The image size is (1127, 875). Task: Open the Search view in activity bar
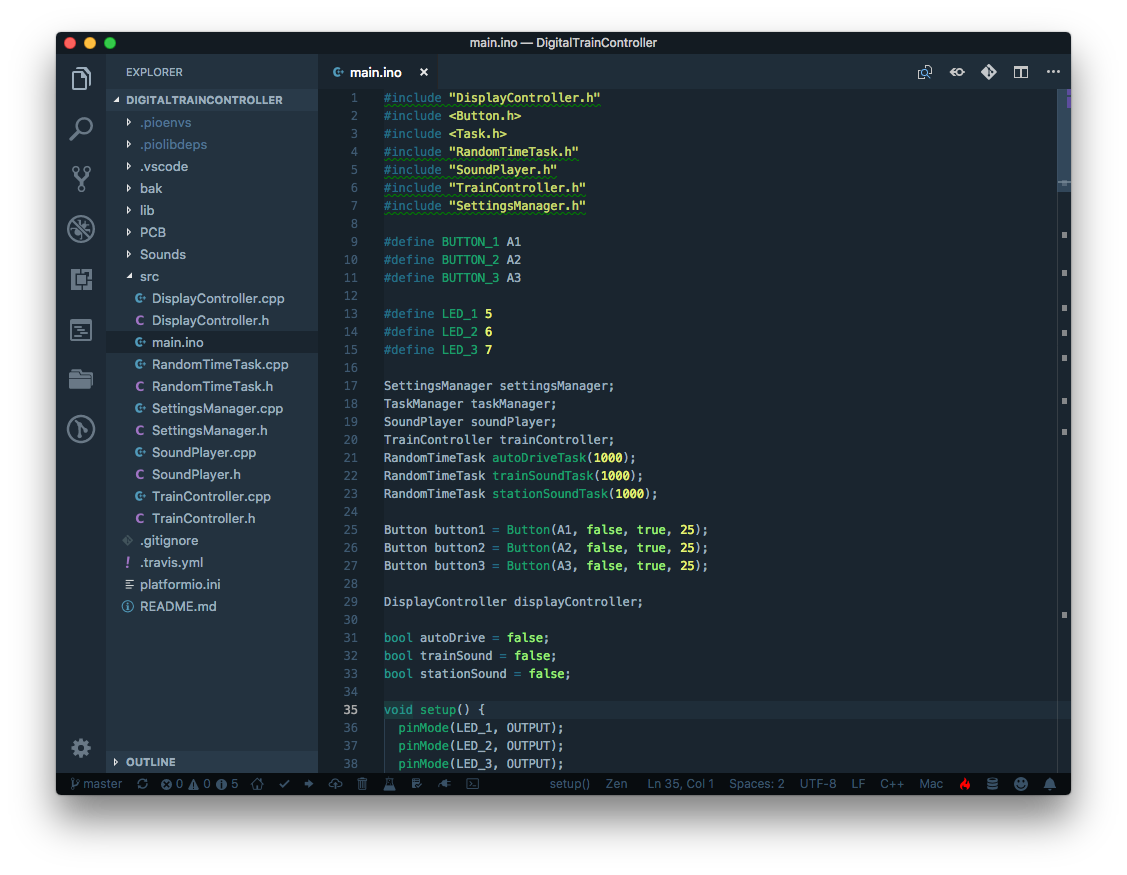[81, 129]
